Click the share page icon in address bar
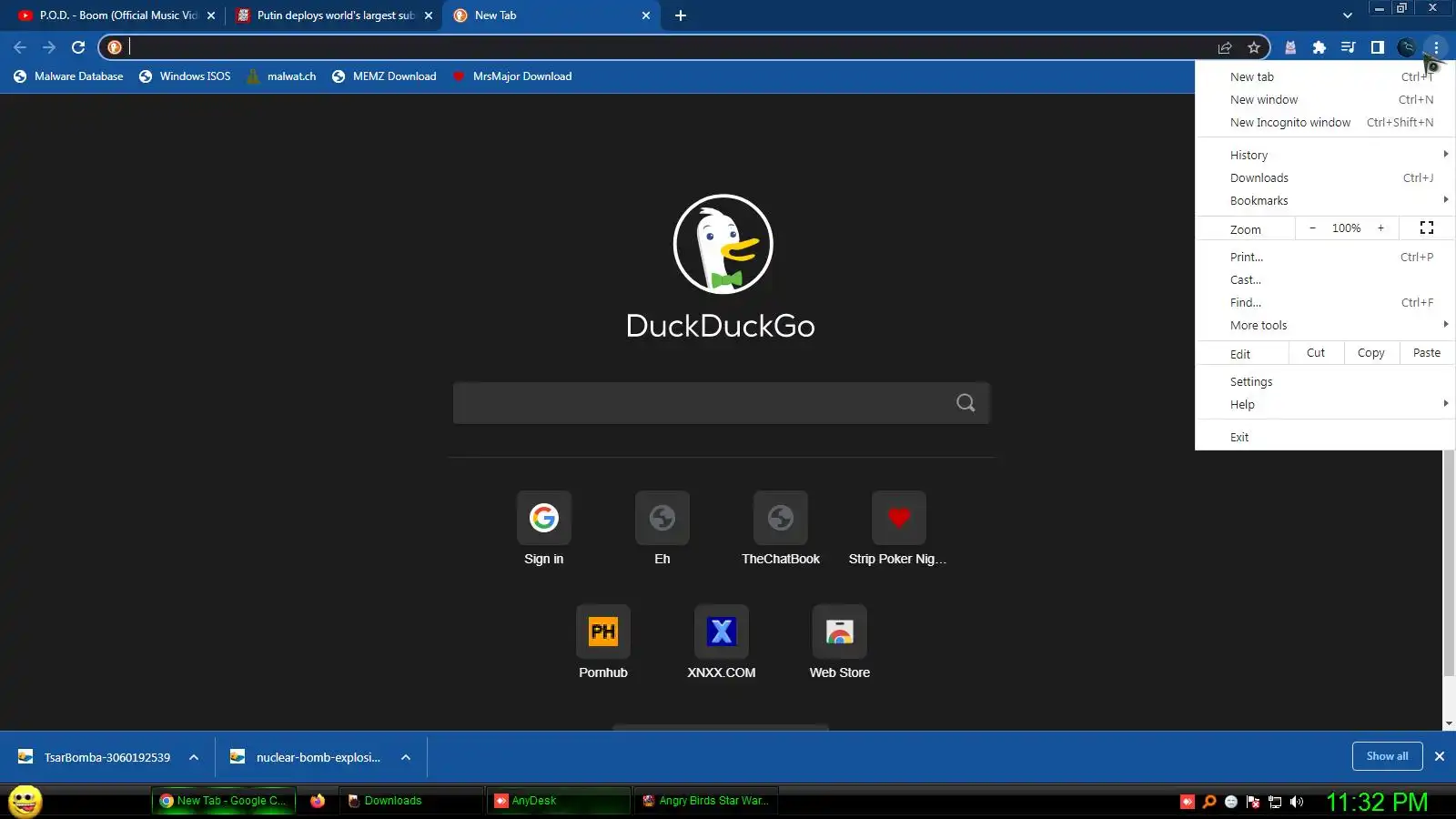This screenshot has width=1456, height=819. coord(1225,47)
